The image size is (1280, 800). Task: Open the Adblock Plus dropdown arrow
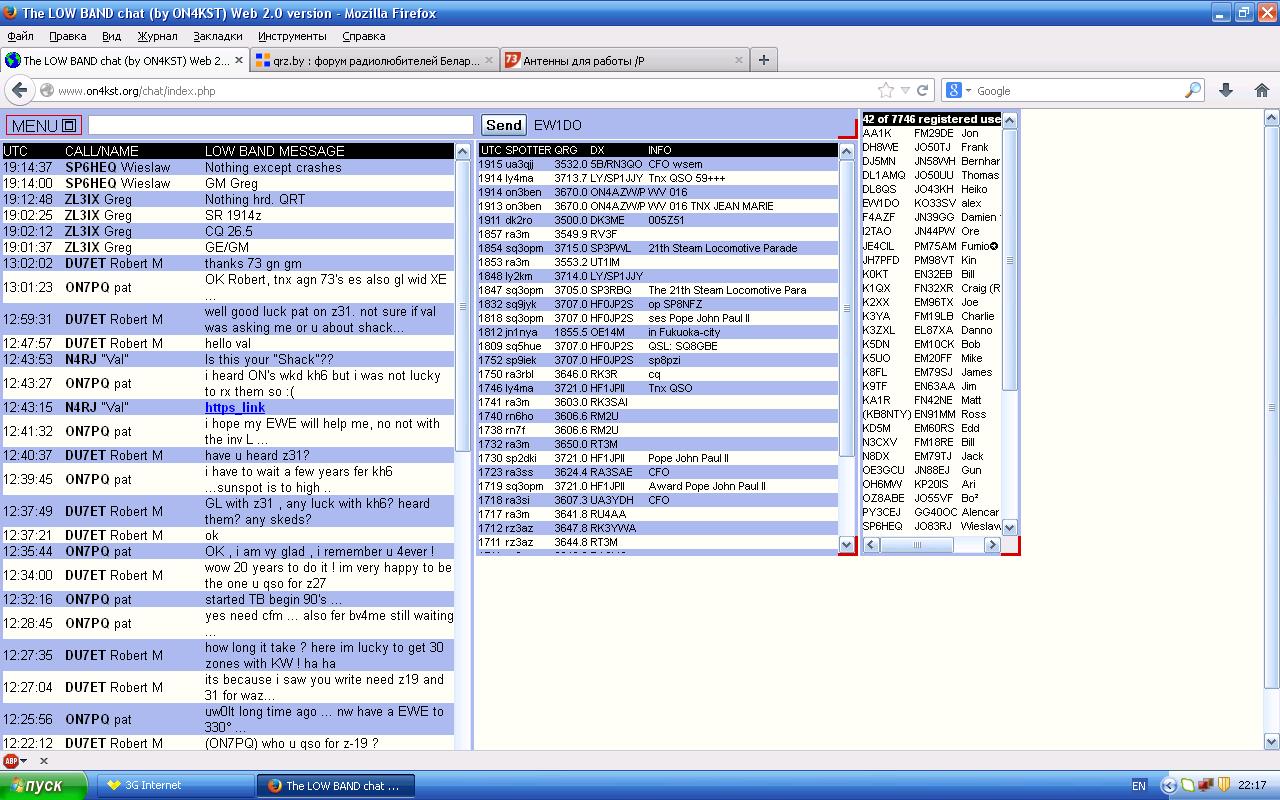24,762
